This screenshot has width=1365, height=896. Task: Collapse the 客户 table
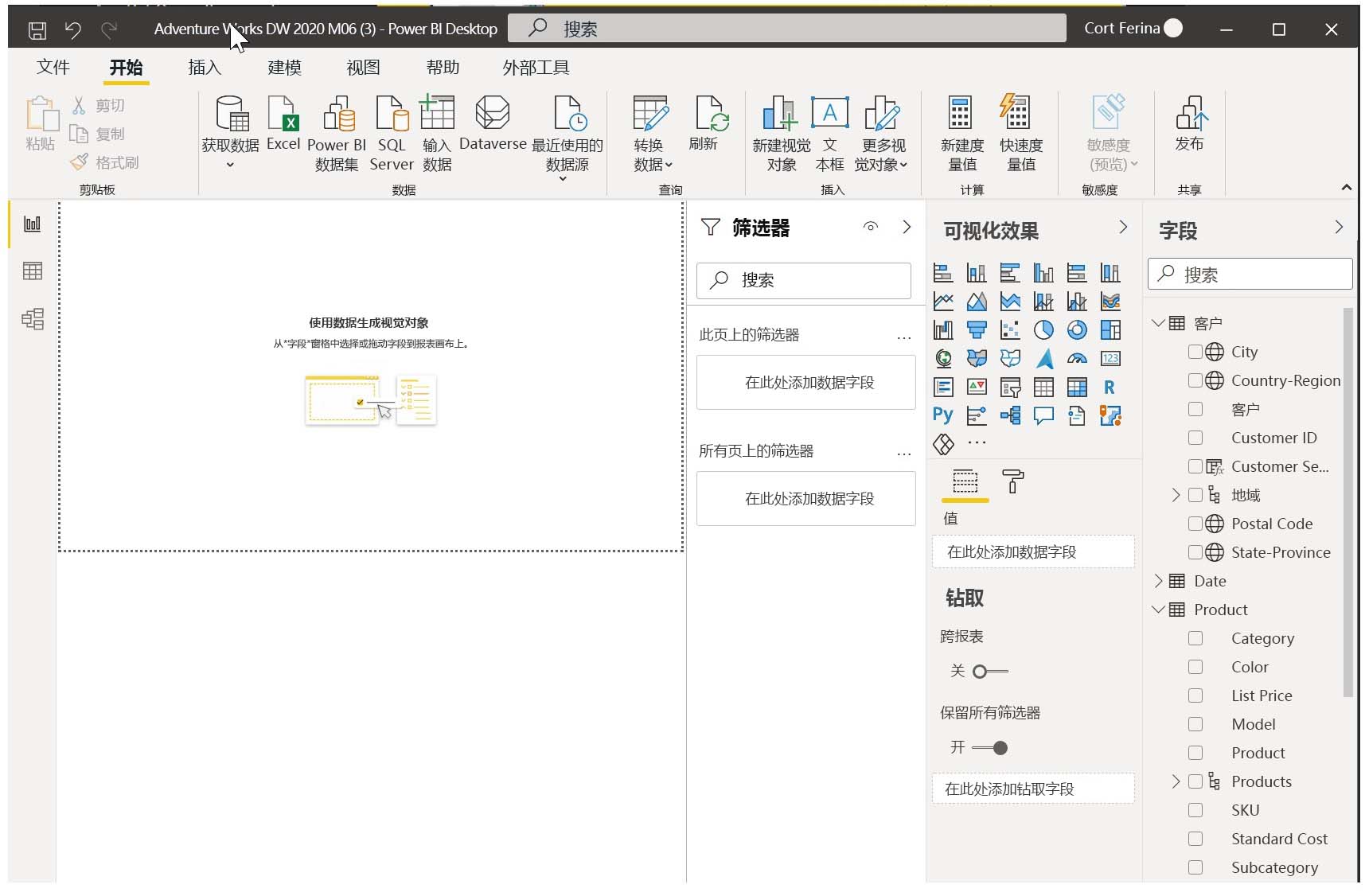point(1158,323)
